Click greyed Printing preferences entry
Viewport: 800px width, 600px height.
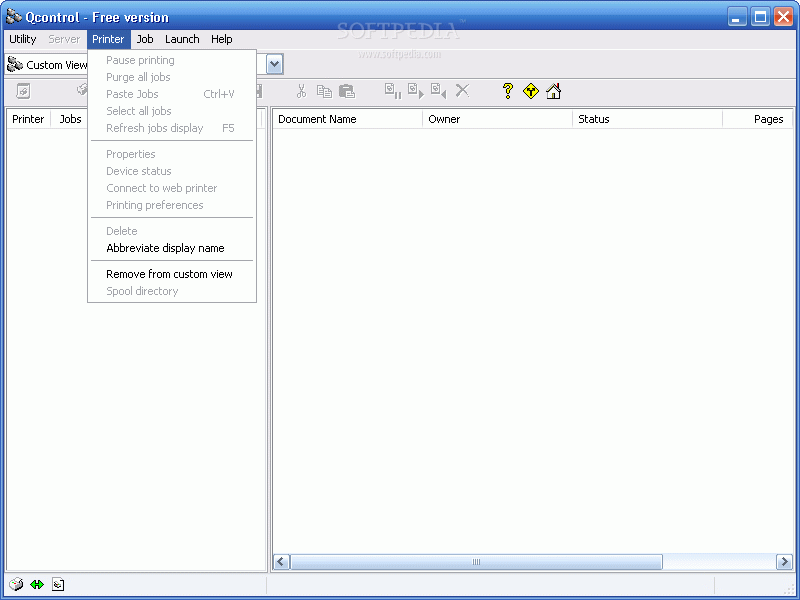pos(172,205)
